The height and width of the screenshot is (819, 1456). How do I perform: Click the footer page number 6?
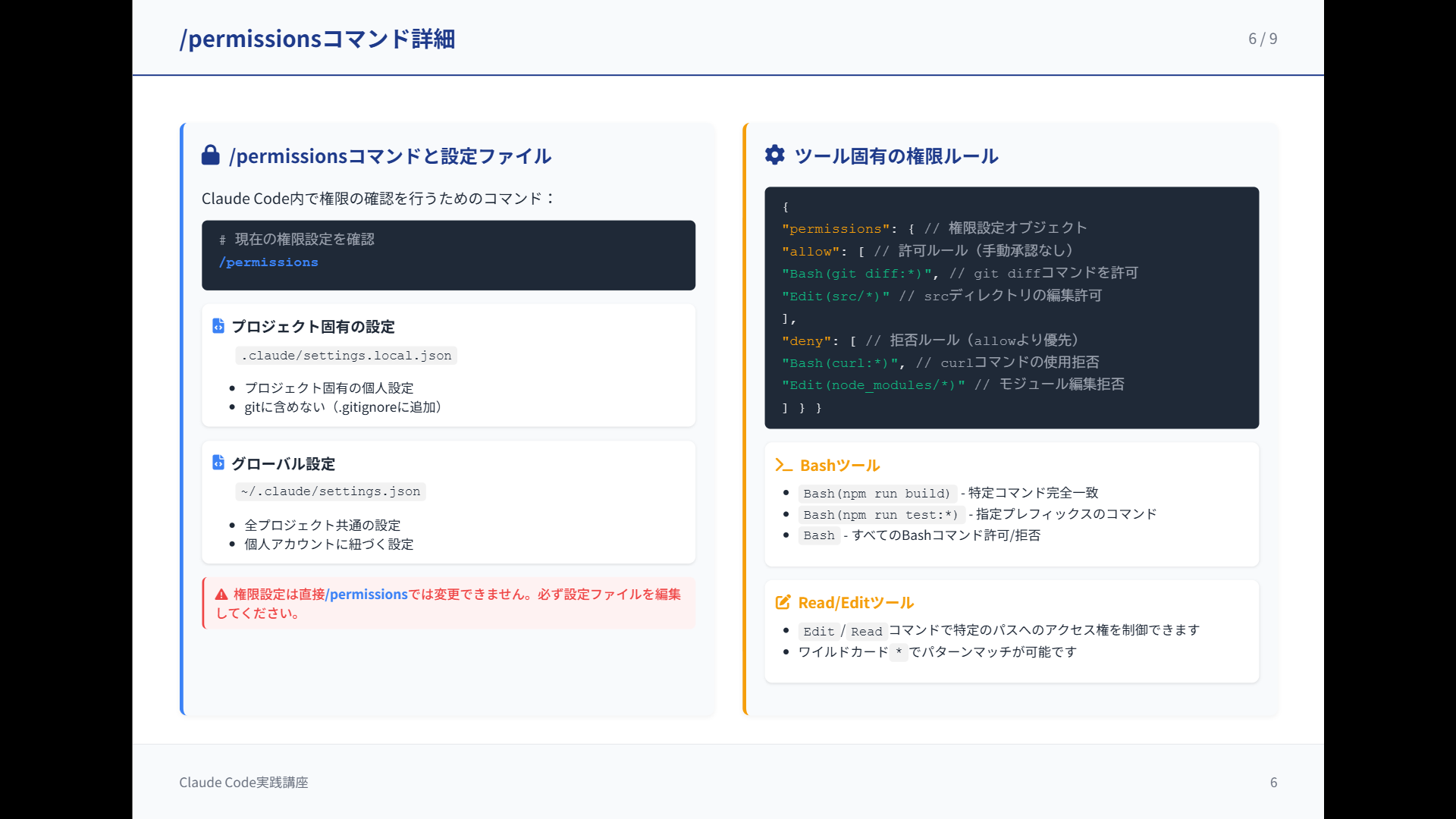point(1274,783)
